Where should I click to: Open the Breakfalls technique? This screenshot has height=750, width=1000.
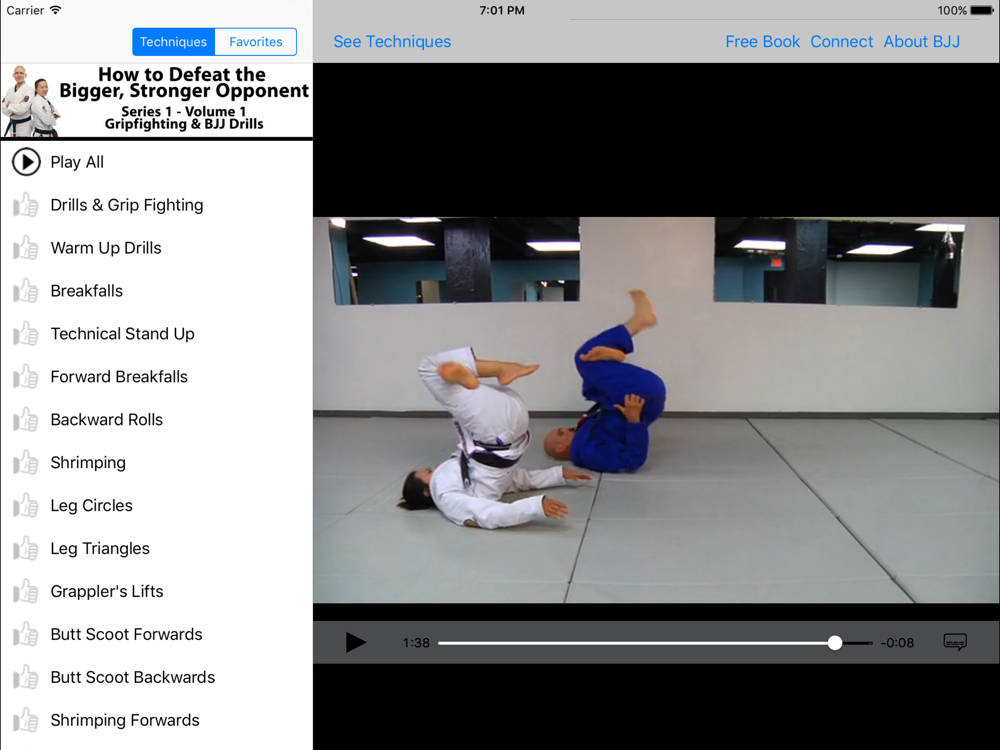(x=87, y=291)
